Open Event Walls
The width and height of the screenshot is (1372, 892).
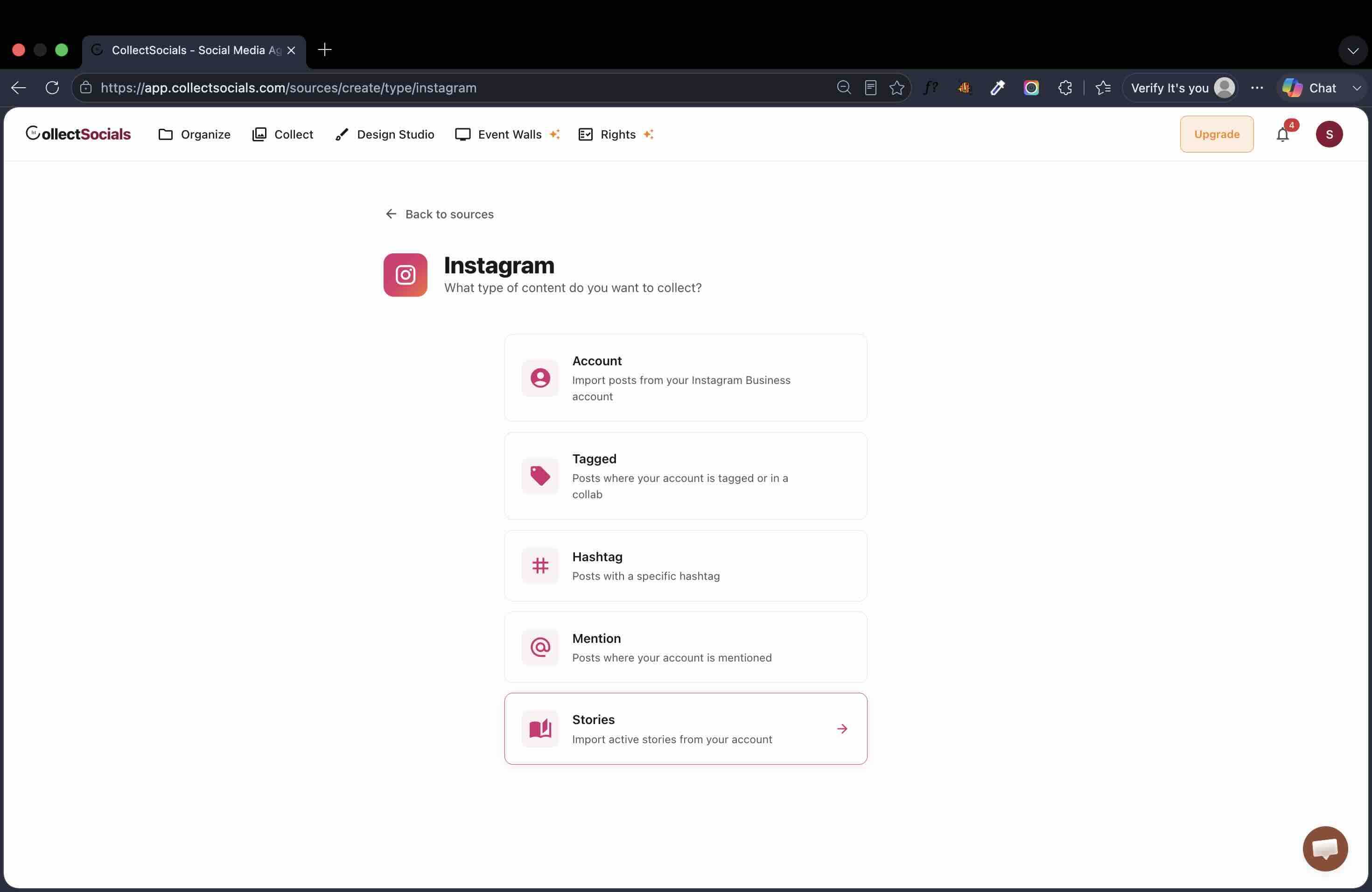tap(507, 134)
